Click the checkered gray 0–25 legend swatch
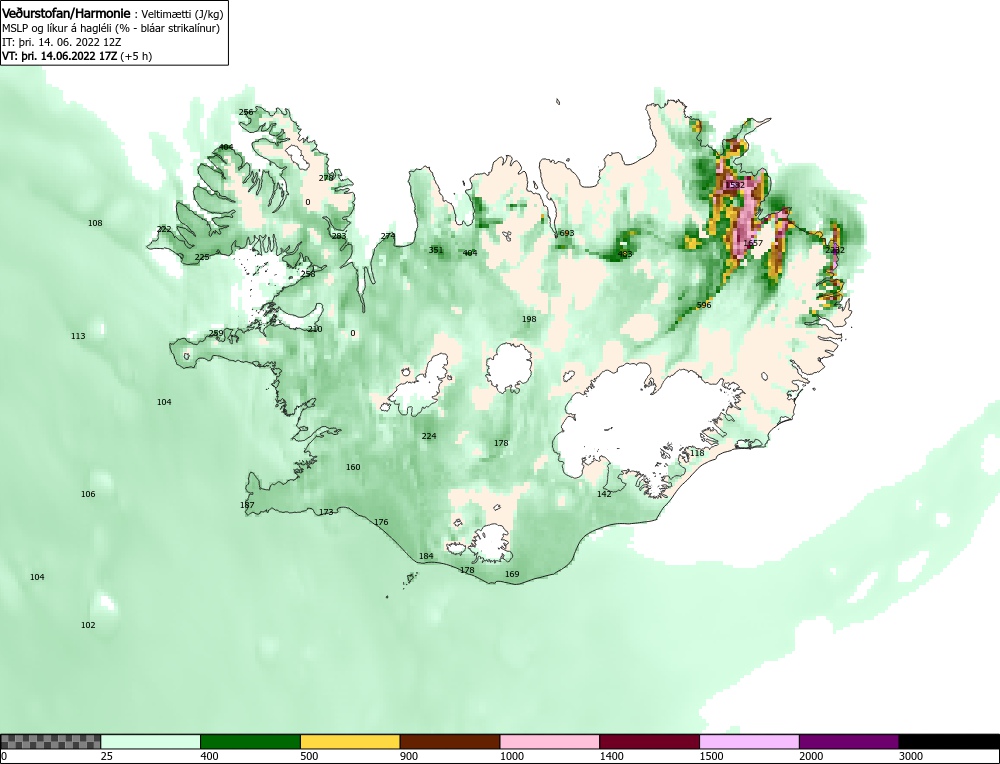This screenshot has width=1000, height=764. pyautogui.click(x=50, y=742)
